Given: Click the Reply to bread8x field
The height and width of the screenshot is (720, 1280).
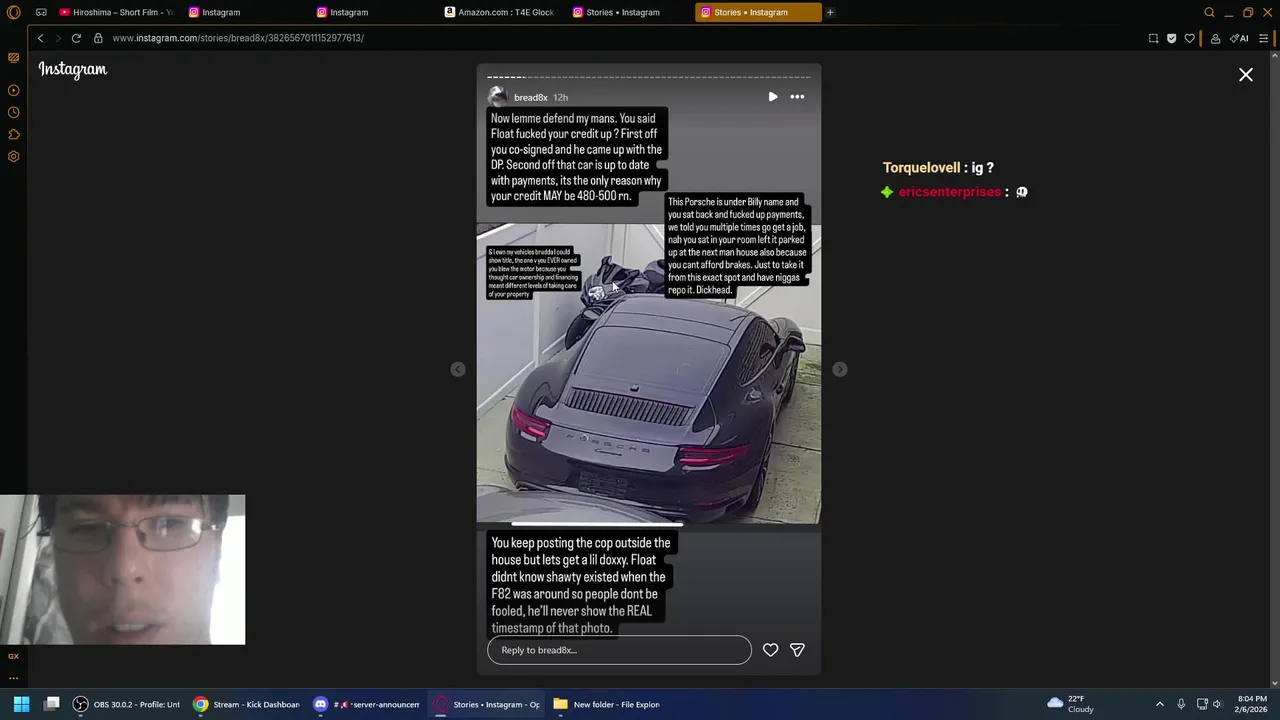Looking at the screenshot, I should [619, 650].
